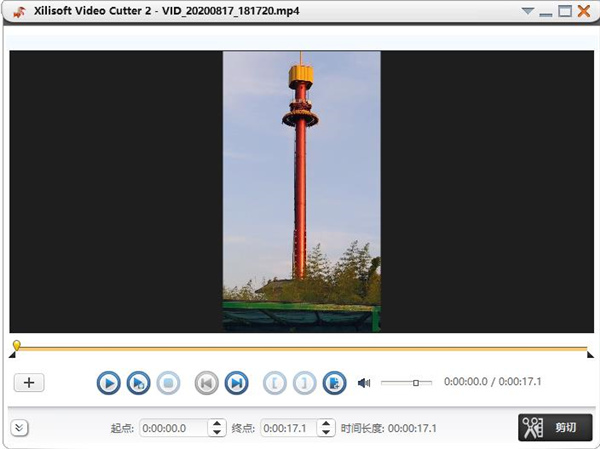Minimize the Video Cutter window
Image resolution: width=600 pixels, height=449 pixels.
[546, 14]
